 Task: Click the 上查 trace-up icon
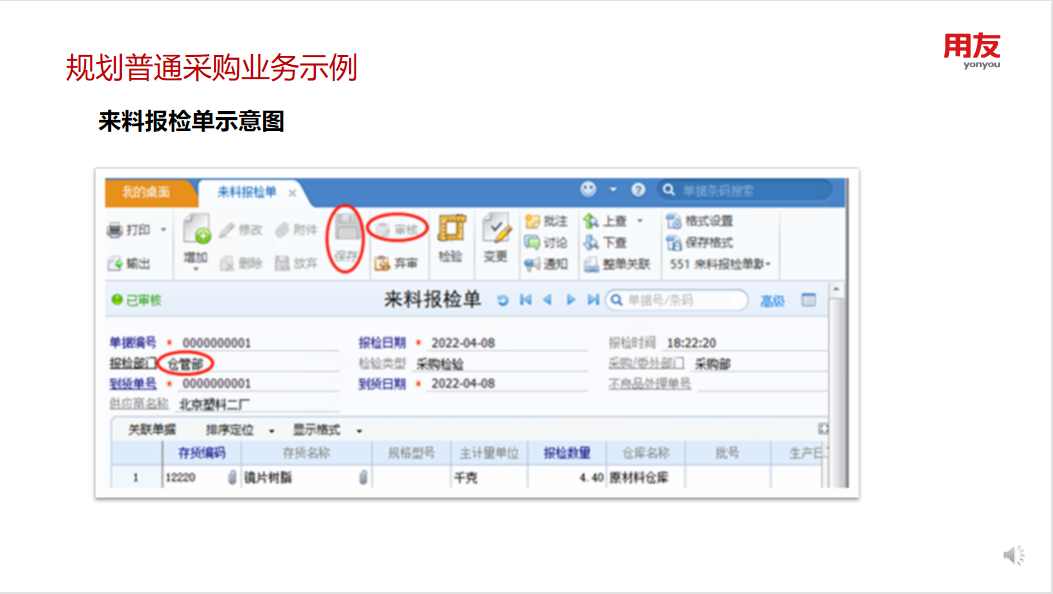point(591,221)
